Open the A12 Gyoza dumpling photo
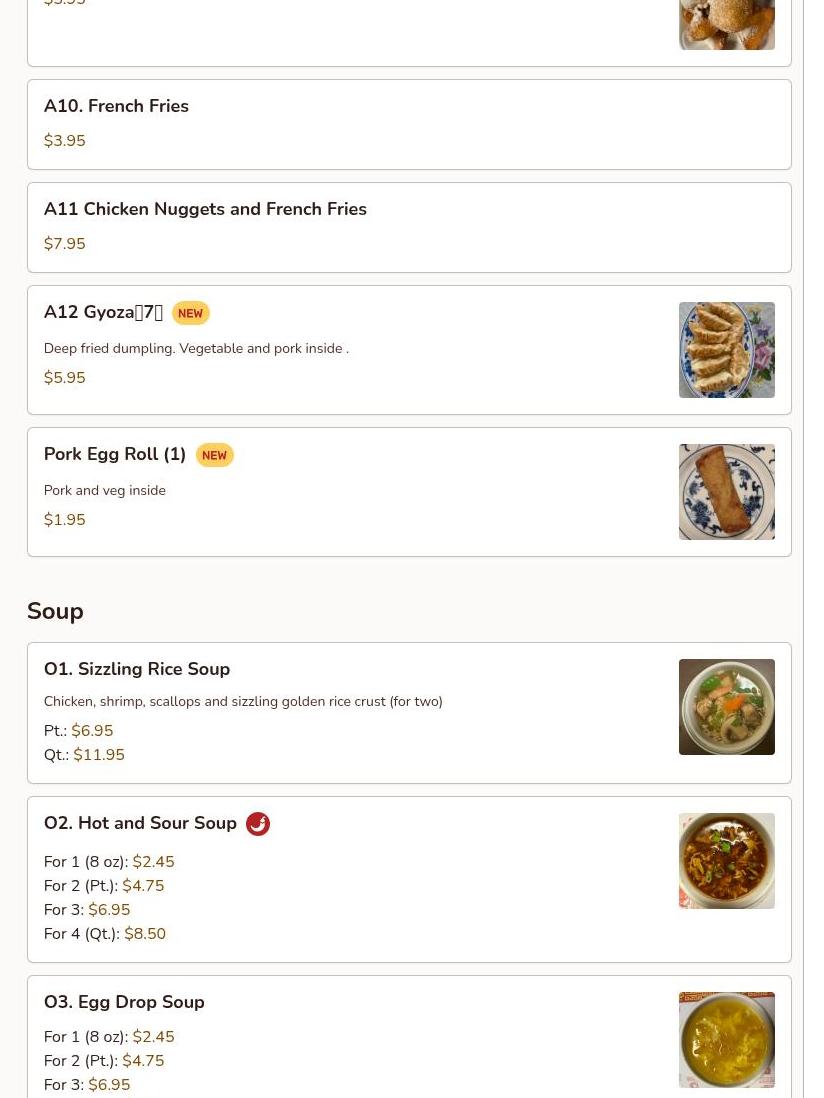Viewport: 824px width, 1098px height. coord(727,350)
